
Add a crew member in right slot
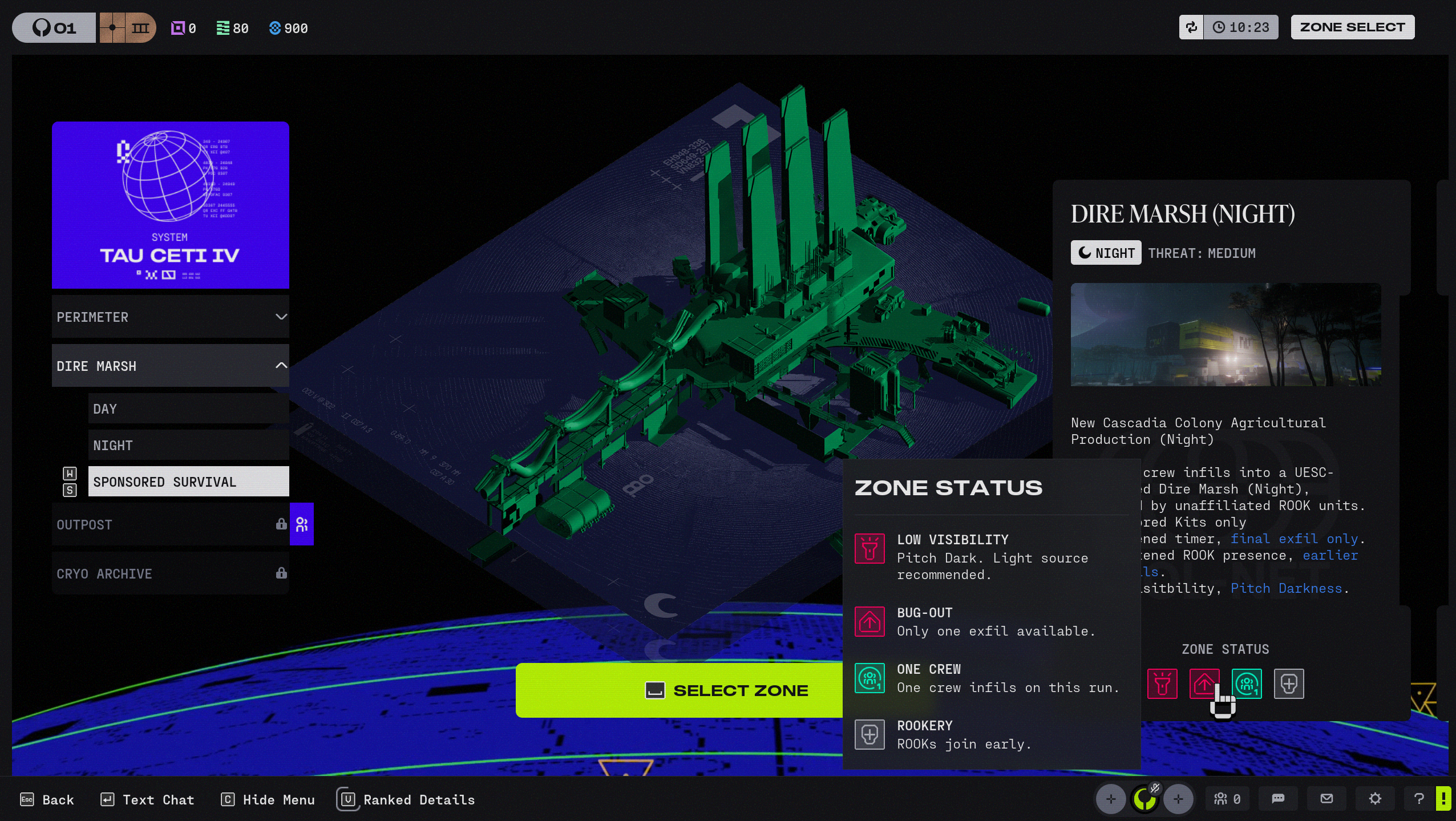click(1178, 799)
